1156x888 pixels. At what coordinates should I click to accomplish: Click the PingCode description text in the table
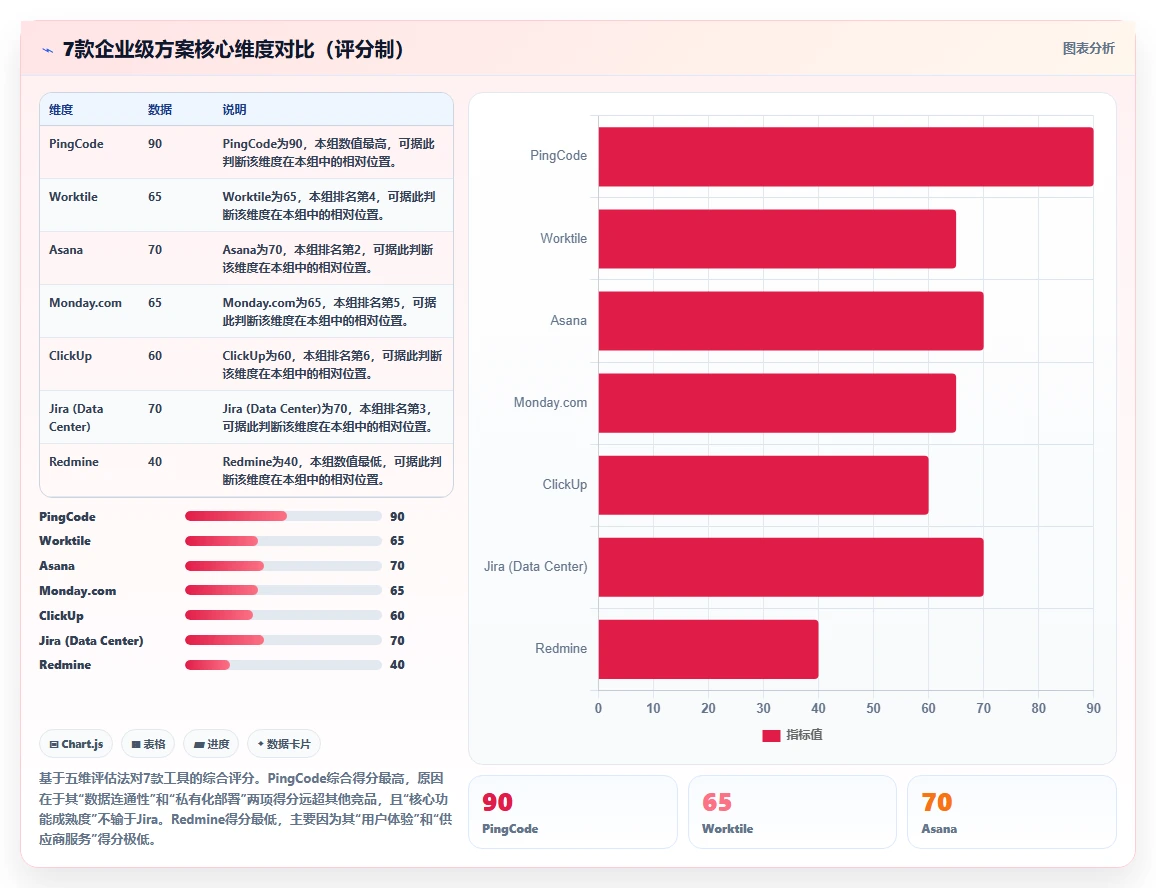pyautogui.click(x=329, y=153)
